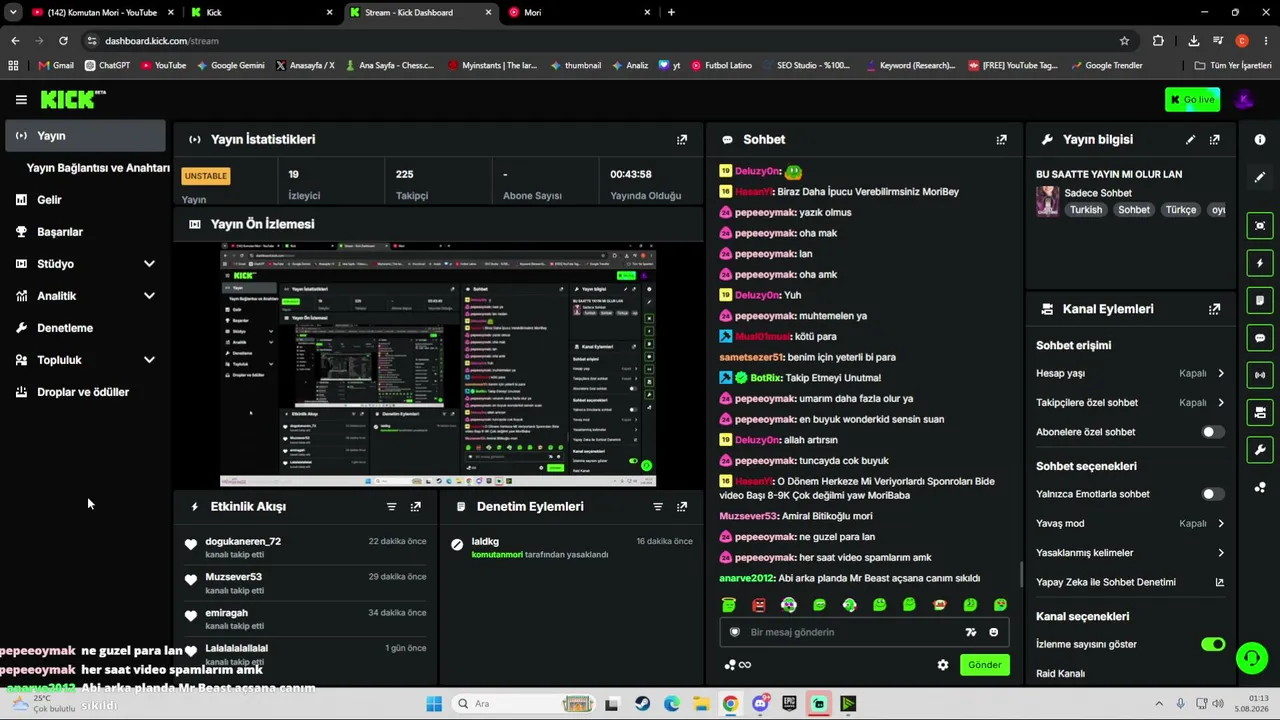
Task: Open chat settings gear icon
Action: [943, 665]
